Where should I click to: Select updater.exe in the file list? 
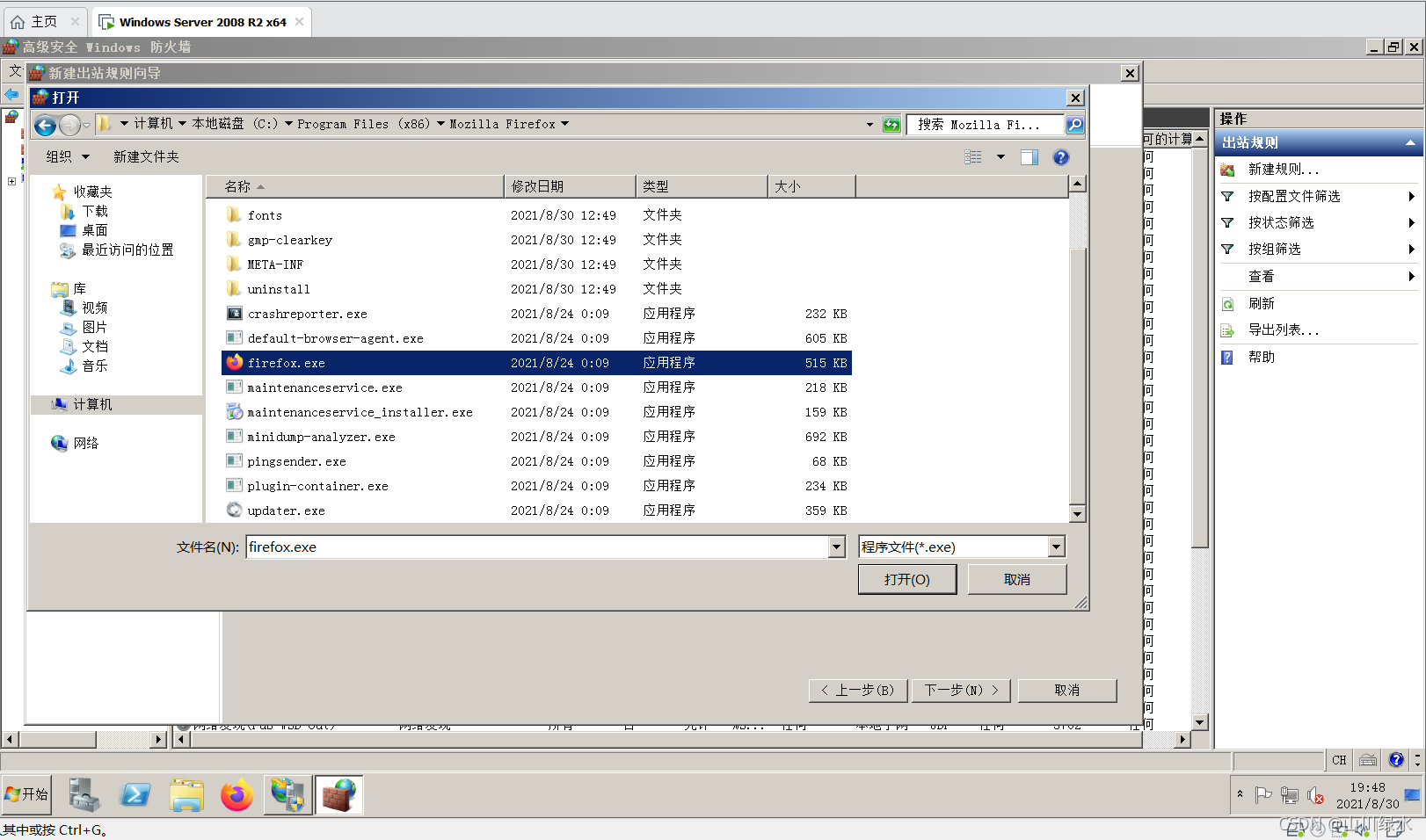tap(286, 511)
